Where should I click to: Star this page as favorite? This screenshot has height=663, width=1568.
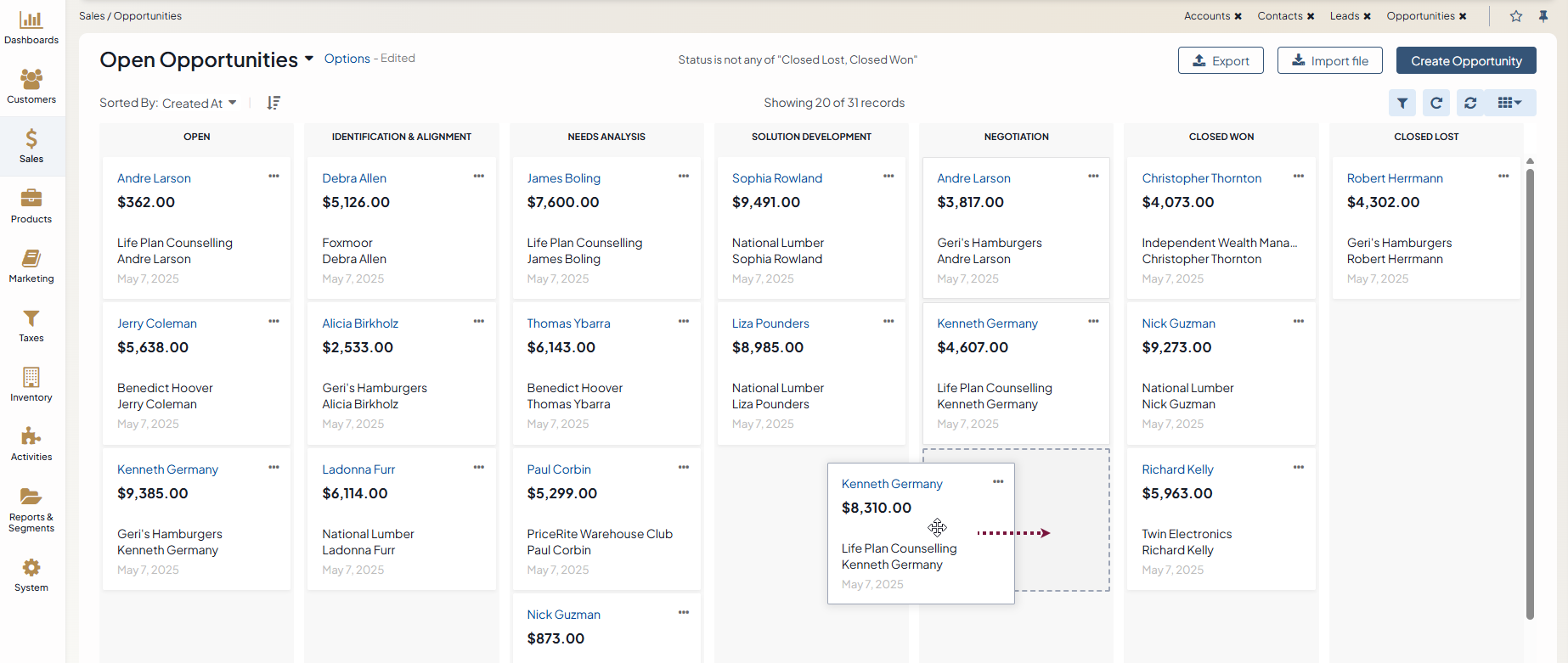pyautogui.click(x=1516, y=16)
